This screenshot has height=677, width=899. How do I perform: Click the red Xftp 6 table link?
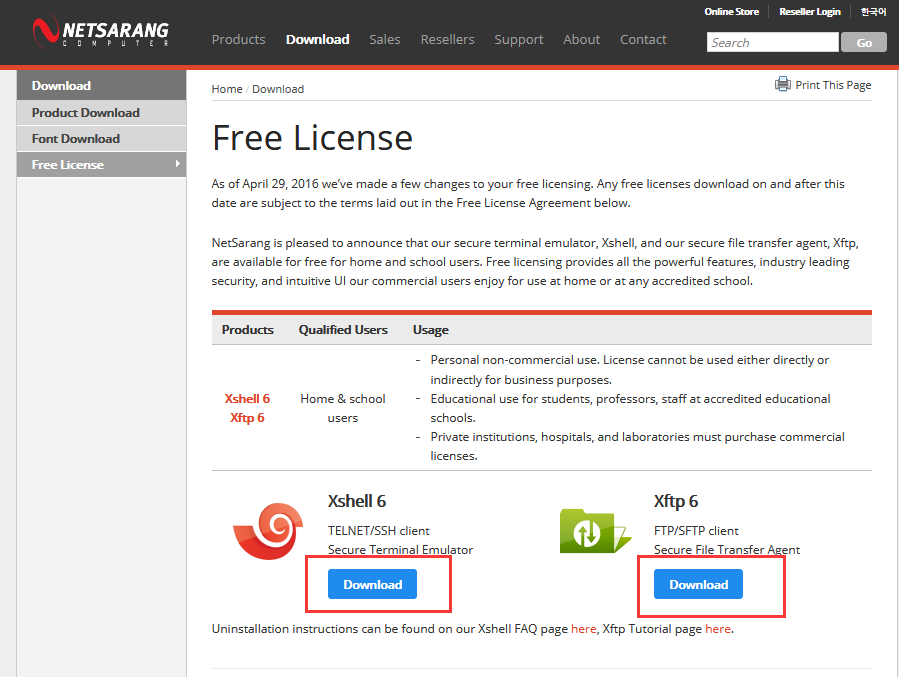click(247, 417)
